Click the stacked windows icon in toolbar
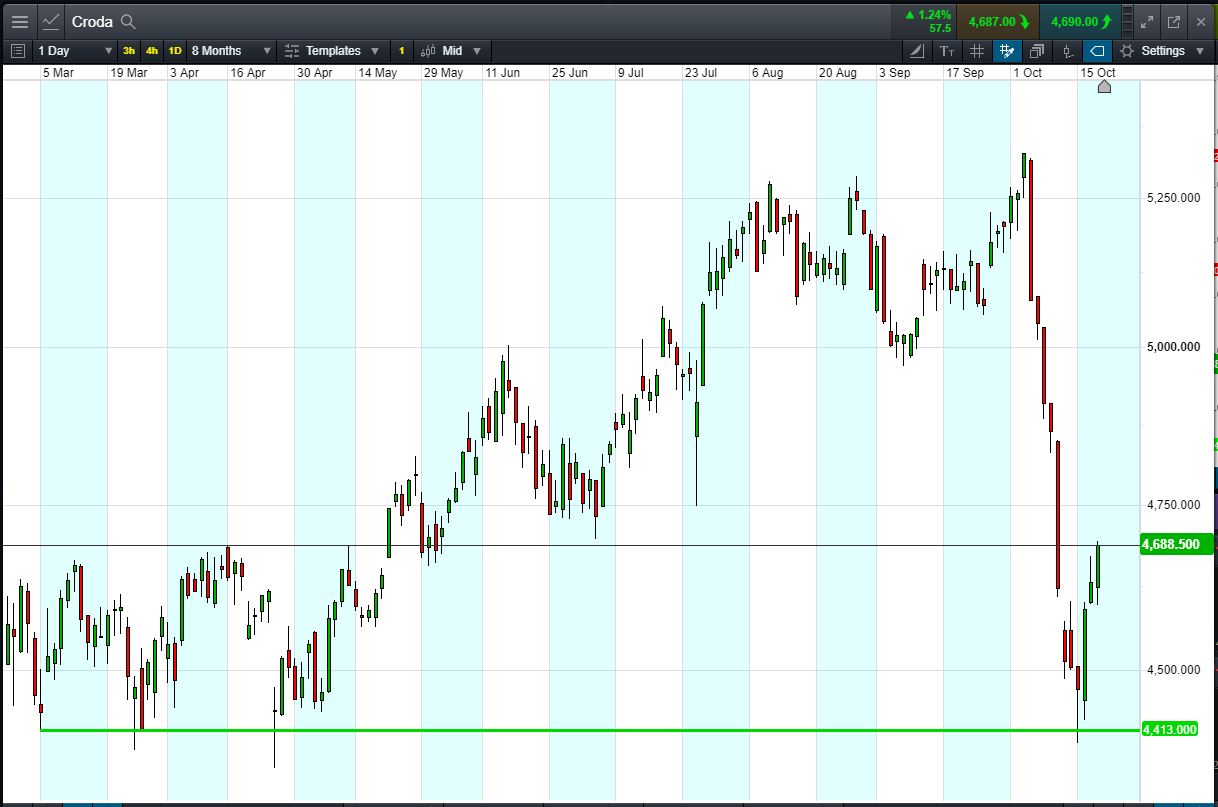1218x807 pixels. pos(1037,51)
